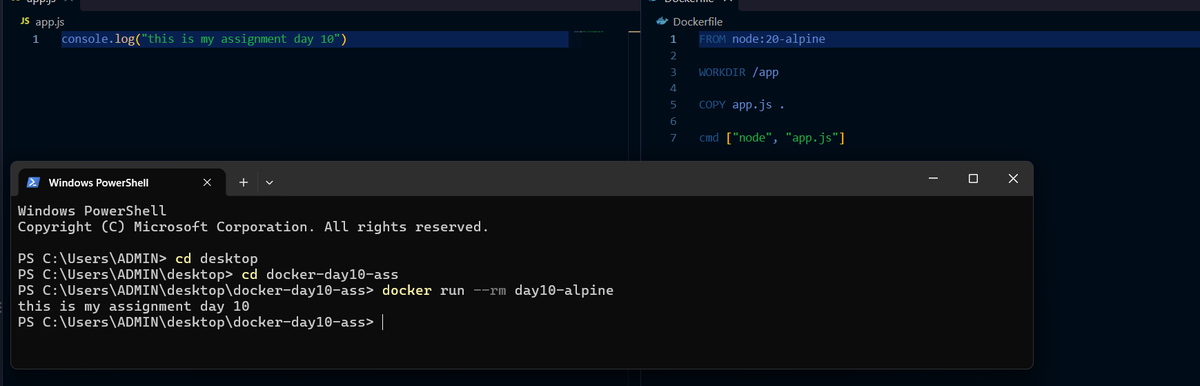Select the Windows PowerShell tab
This screenshot has width=1200, height=386.
pos(123,182)
